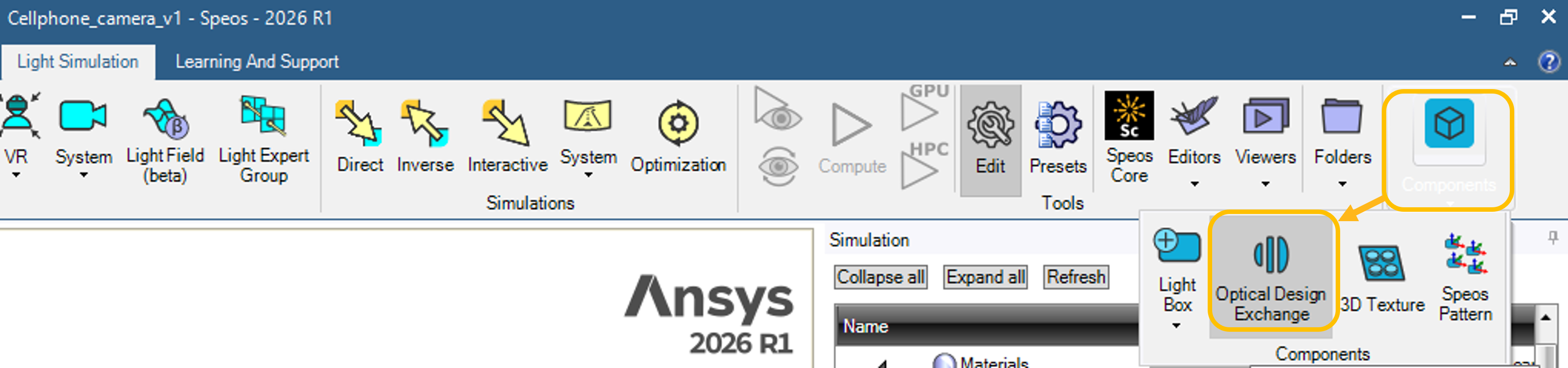
Task: Expand the Folders dropdown arrow
Action: (1342, 184)
